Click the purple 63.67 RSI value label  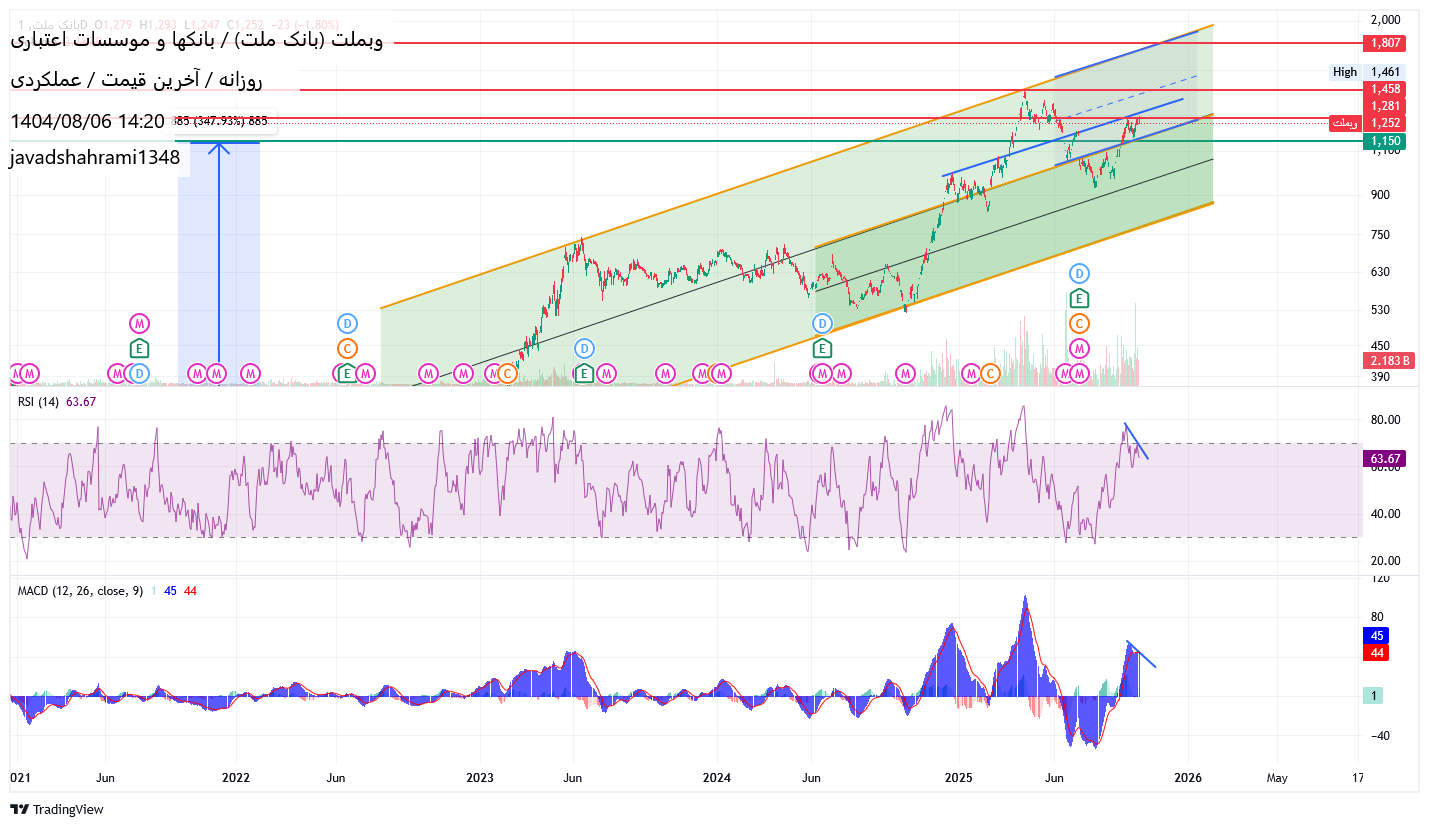pos(1385,459)
